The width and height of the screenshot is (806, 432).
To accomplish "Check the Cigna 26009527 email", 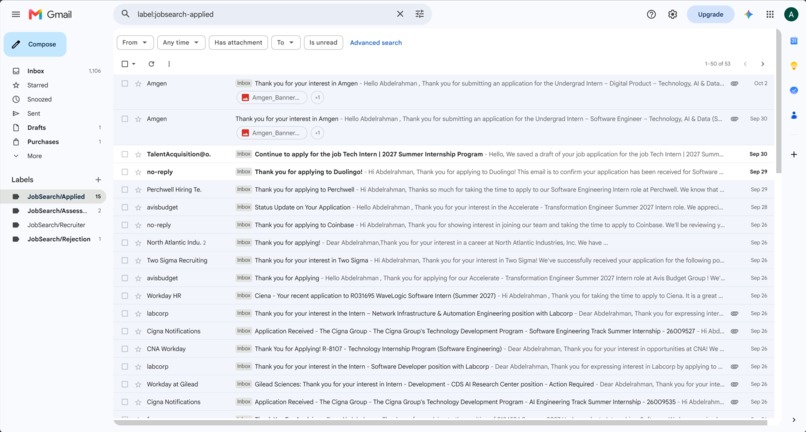I will (x=124, y=331).
